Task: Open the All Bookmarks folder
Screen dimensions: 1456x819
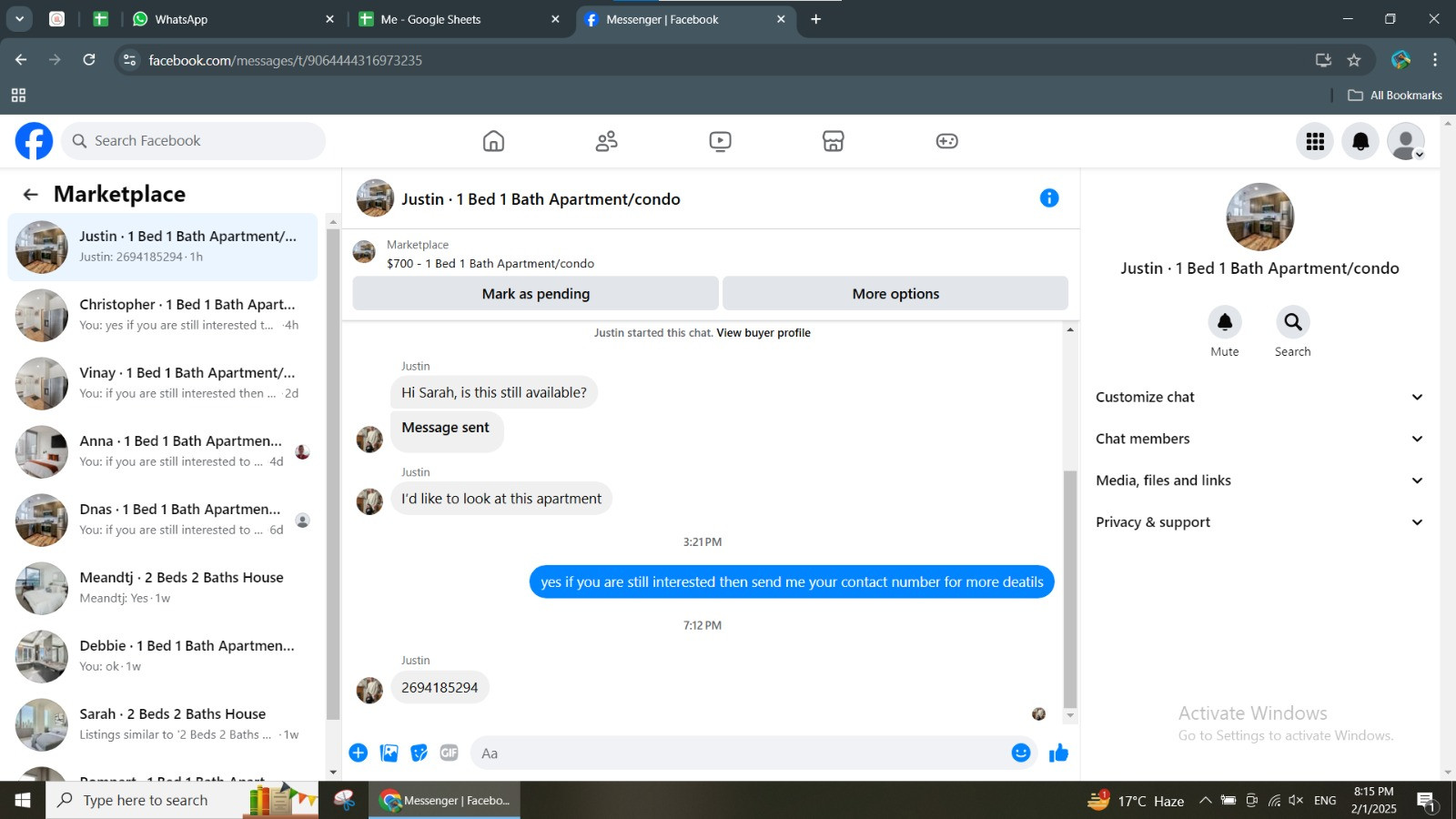Action: [1397, 96]
